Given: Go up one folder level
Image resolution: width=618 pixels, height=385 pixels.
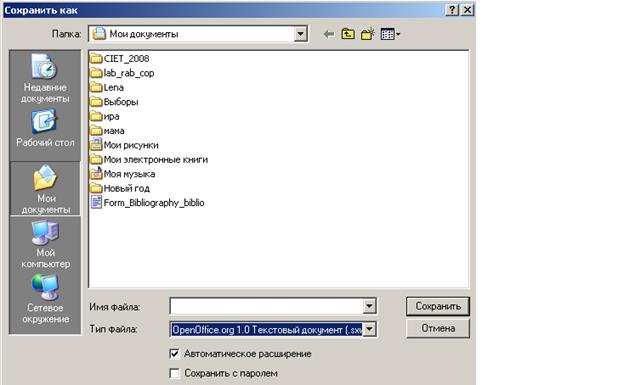Looking at the screenshot, I should (348, 34).
